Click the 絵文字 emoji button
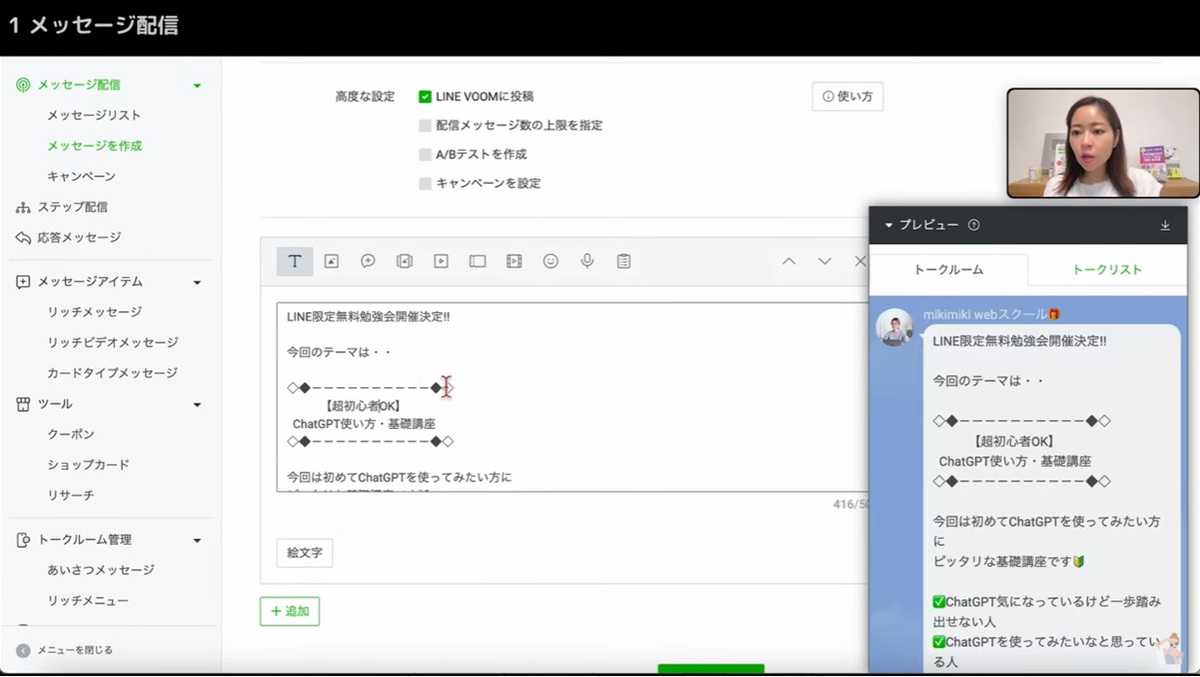 point(304,553)
